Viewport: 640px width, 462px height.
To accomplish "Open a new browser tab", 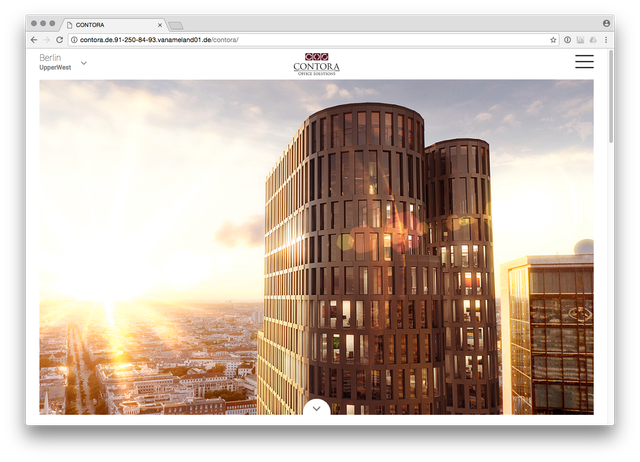I will click(x=175, y=24).
